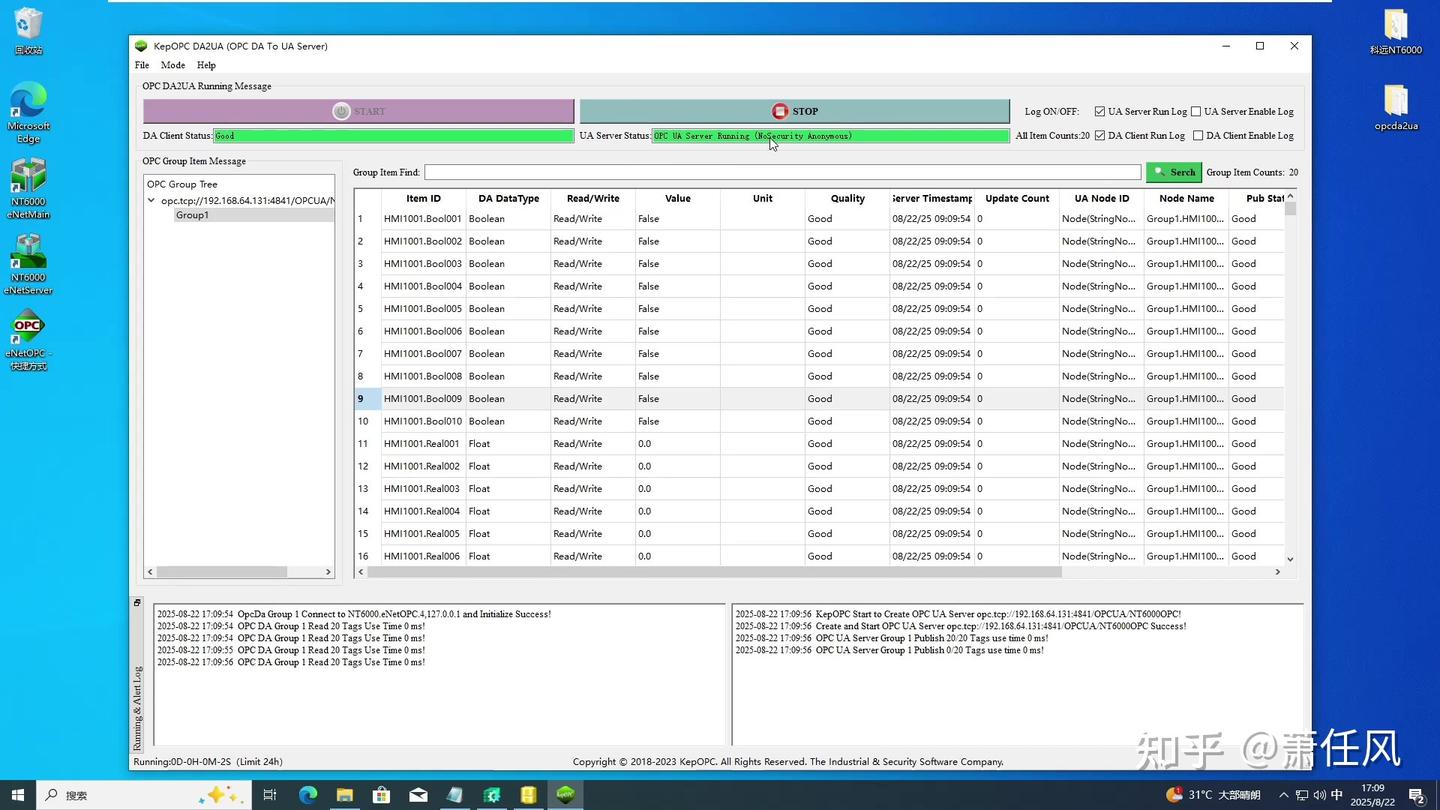The height and width of the screenshot is (810, 1440).
Task: Turn on DA Client Enable Log
Action: click(x=1198, y=135)
